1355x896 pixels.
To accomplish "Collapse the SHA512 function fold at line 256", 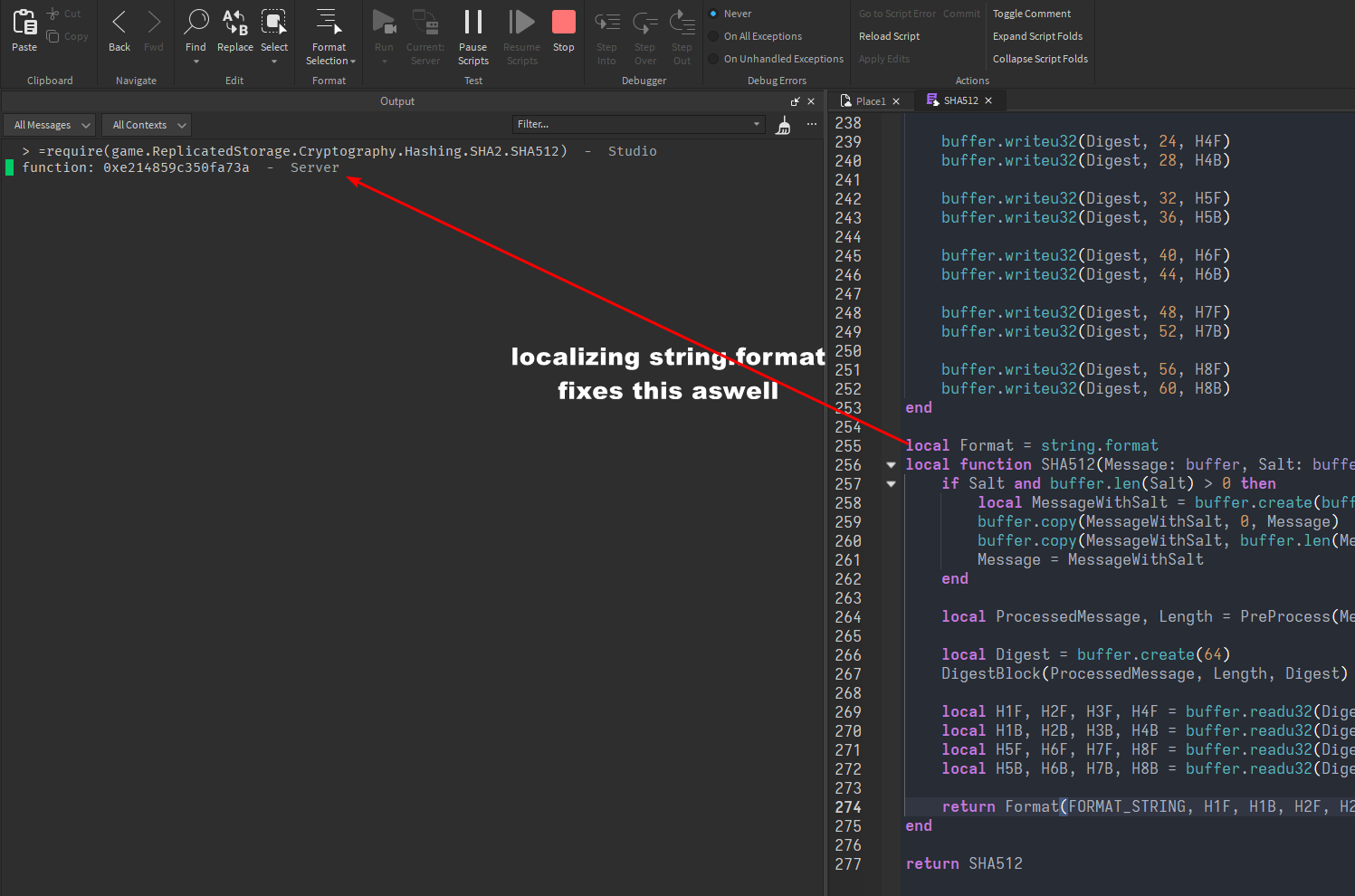I will [x=891, y=463].
